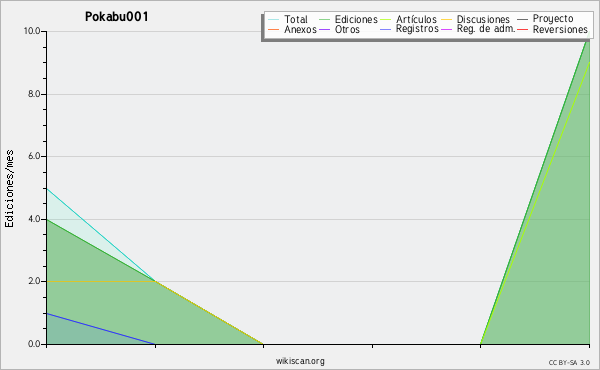Click the cyan Total legend line swatch
600x370 pixels.
pos(274,19)
